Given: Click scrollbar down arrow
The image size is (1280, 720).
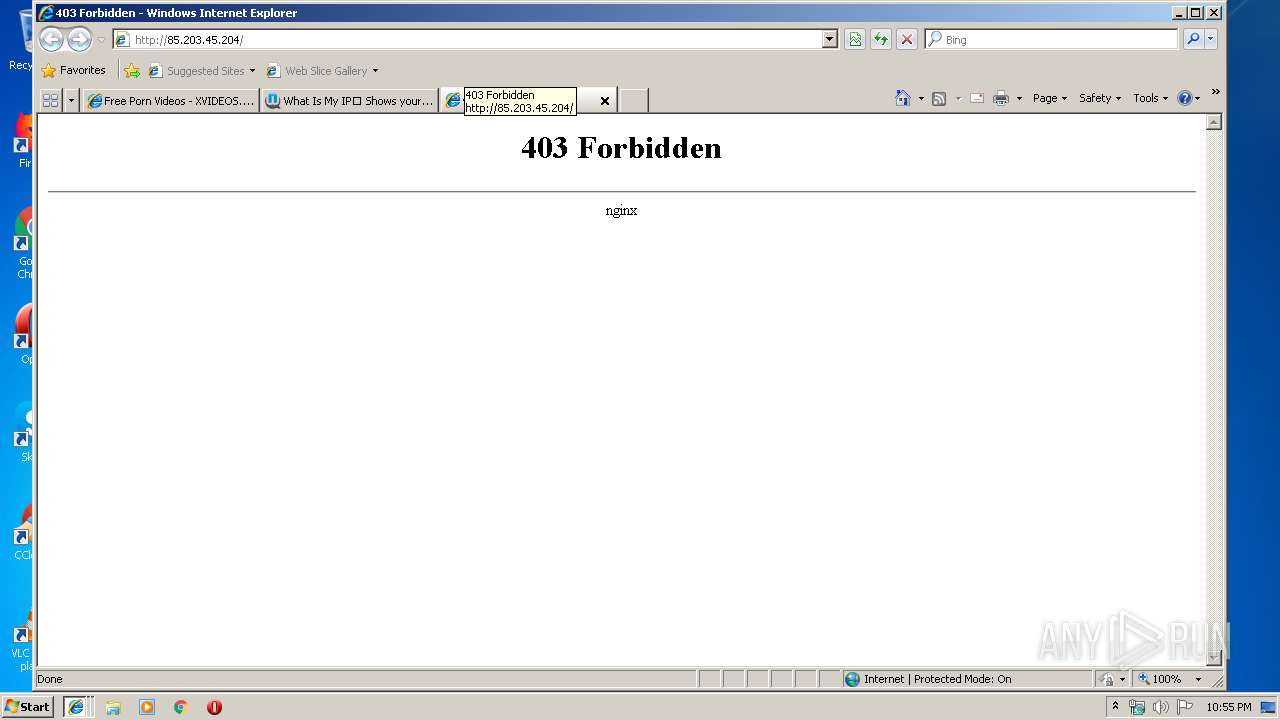Looking at the screenshot, I should pyautogui.click(x=1214, y=657).
